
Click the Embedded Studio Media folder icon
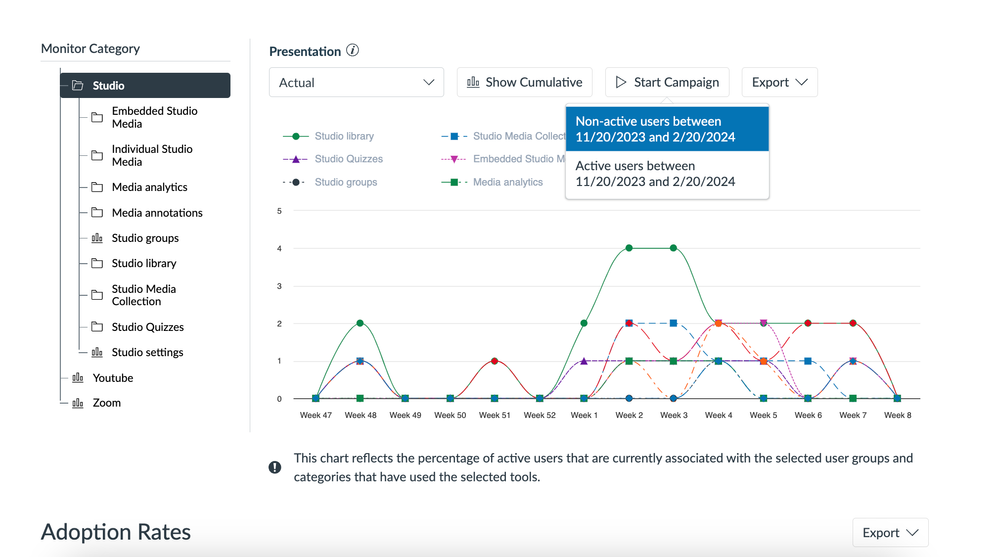(97, 118)
